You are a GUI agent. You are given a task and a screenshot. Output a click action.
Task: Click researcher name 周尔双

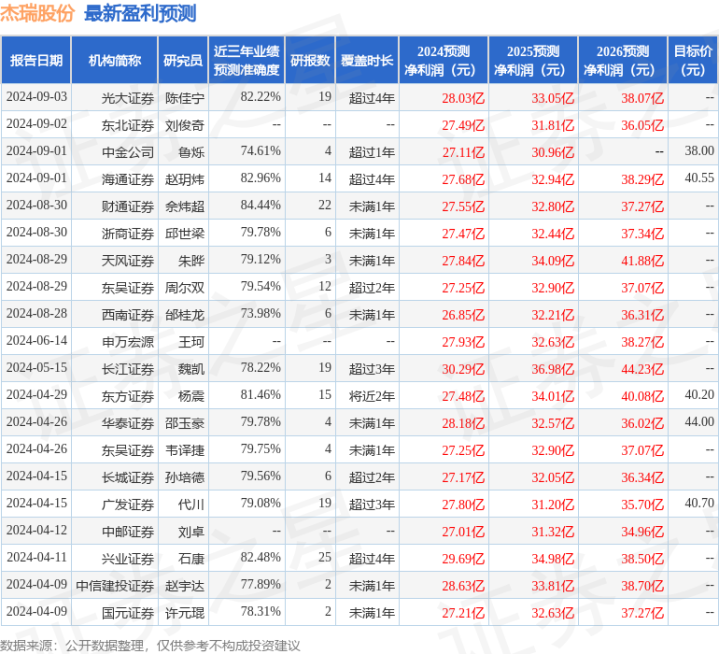[x=185, y=288]
